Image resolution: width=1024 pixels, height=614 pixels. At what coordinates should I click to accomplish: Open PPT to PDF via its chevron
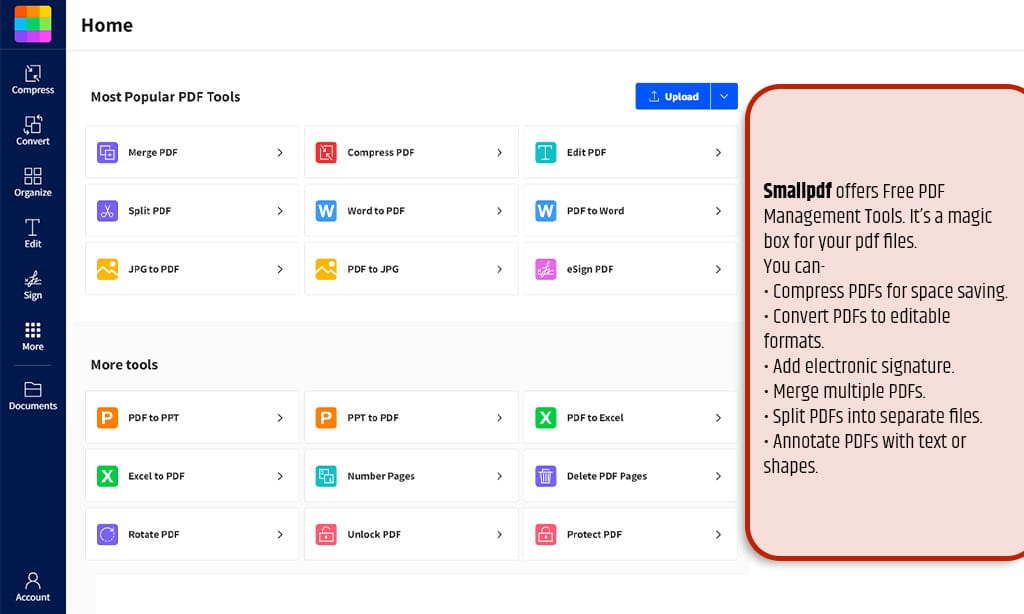(x=500, y=417)
